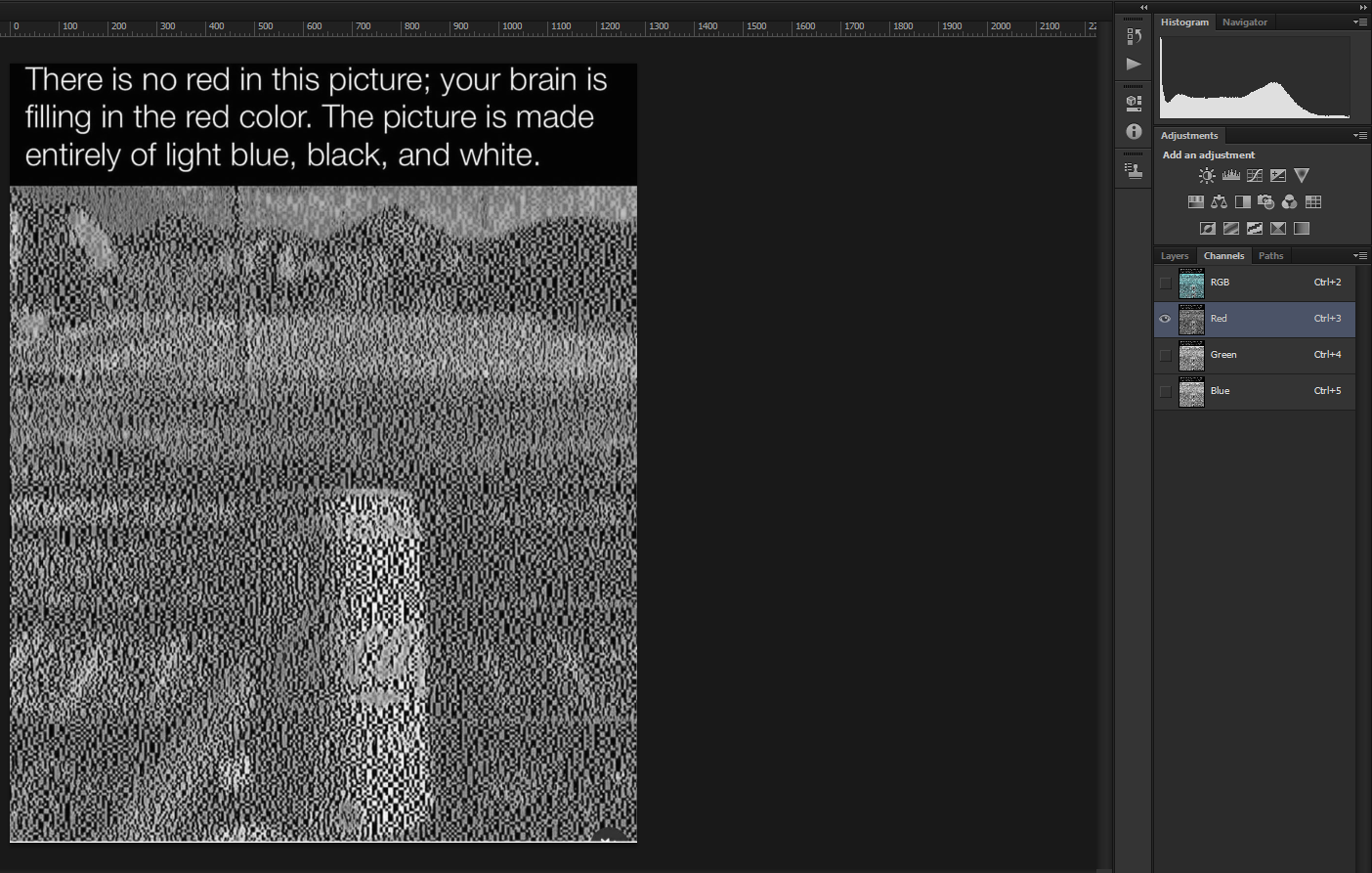Add an Exposure adjustment
1372x873 pixels.
pyautogui.click(x=1277, y=176)
